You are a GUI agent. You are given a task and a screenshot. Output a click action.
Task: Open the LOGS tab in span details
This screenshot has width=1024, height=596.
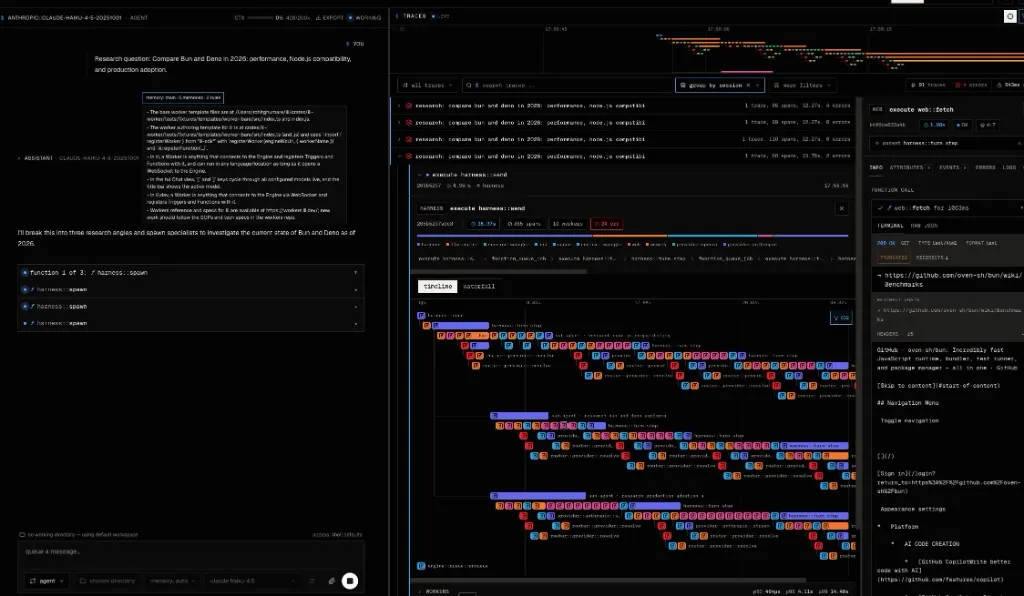(x=1009, y=168)
